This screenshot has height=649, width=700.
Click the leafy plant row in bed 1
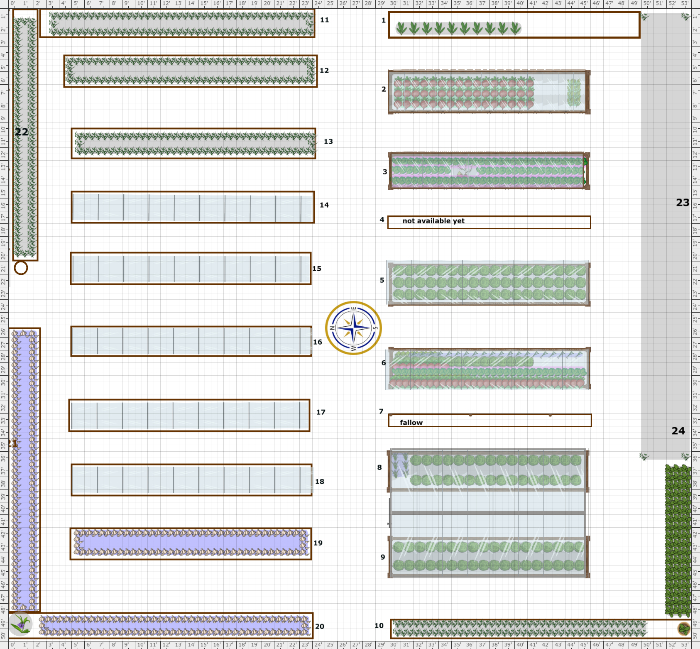[x=458, y=28]
